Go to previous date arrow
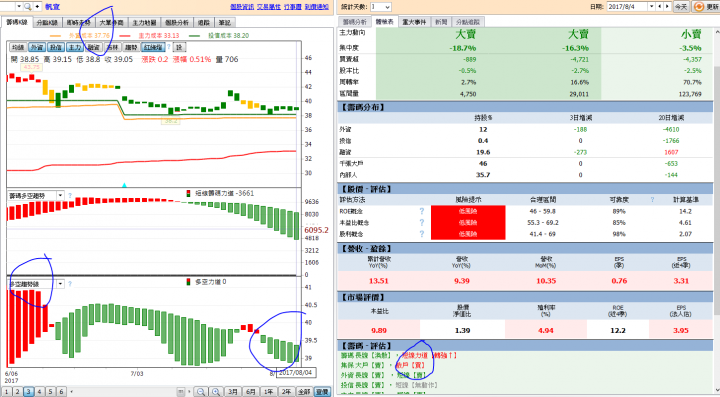 660,6
